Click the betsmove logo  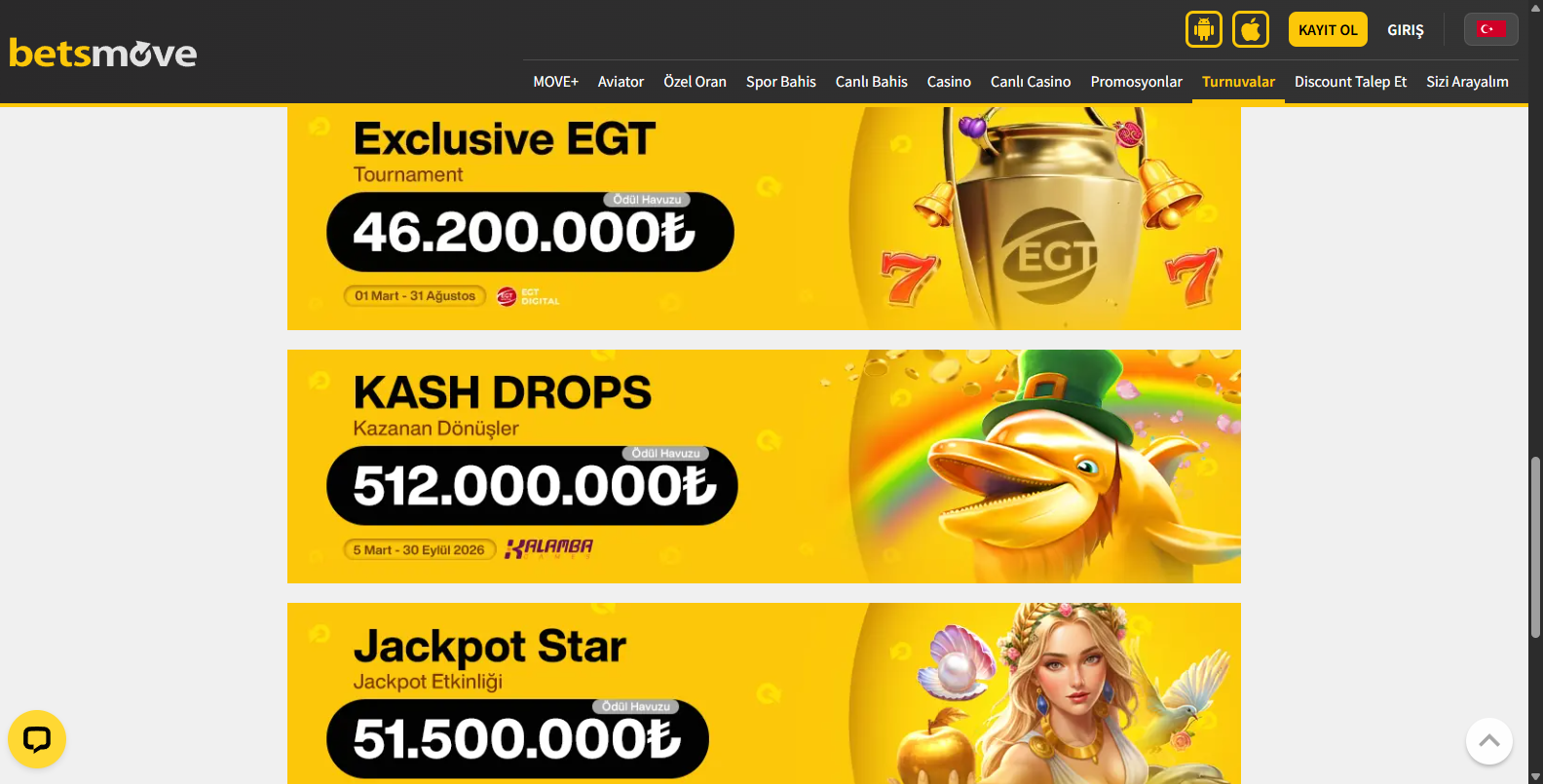103,53
